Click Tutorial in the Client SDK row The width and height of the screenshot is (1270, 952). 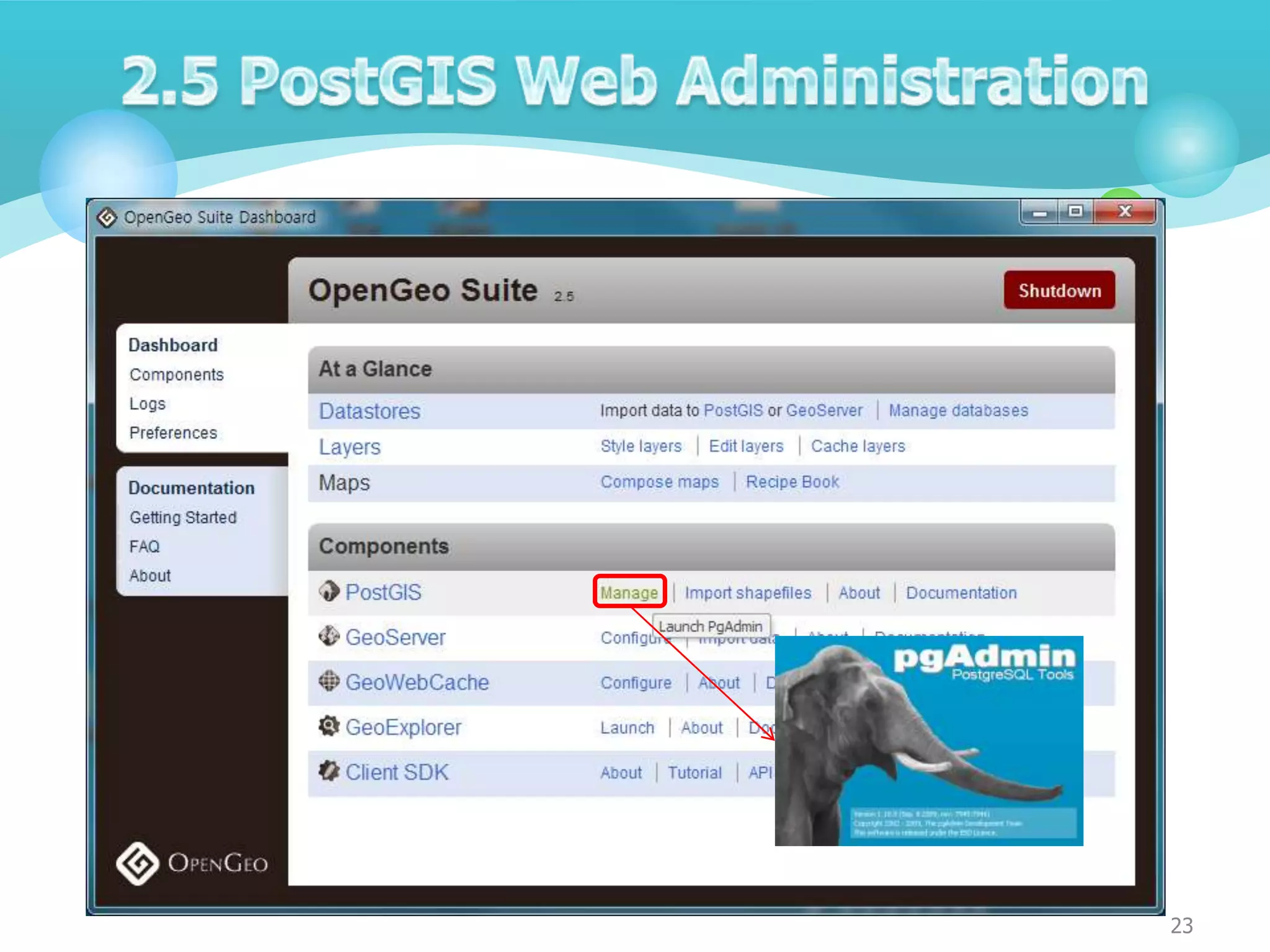[x=695, y=773]
